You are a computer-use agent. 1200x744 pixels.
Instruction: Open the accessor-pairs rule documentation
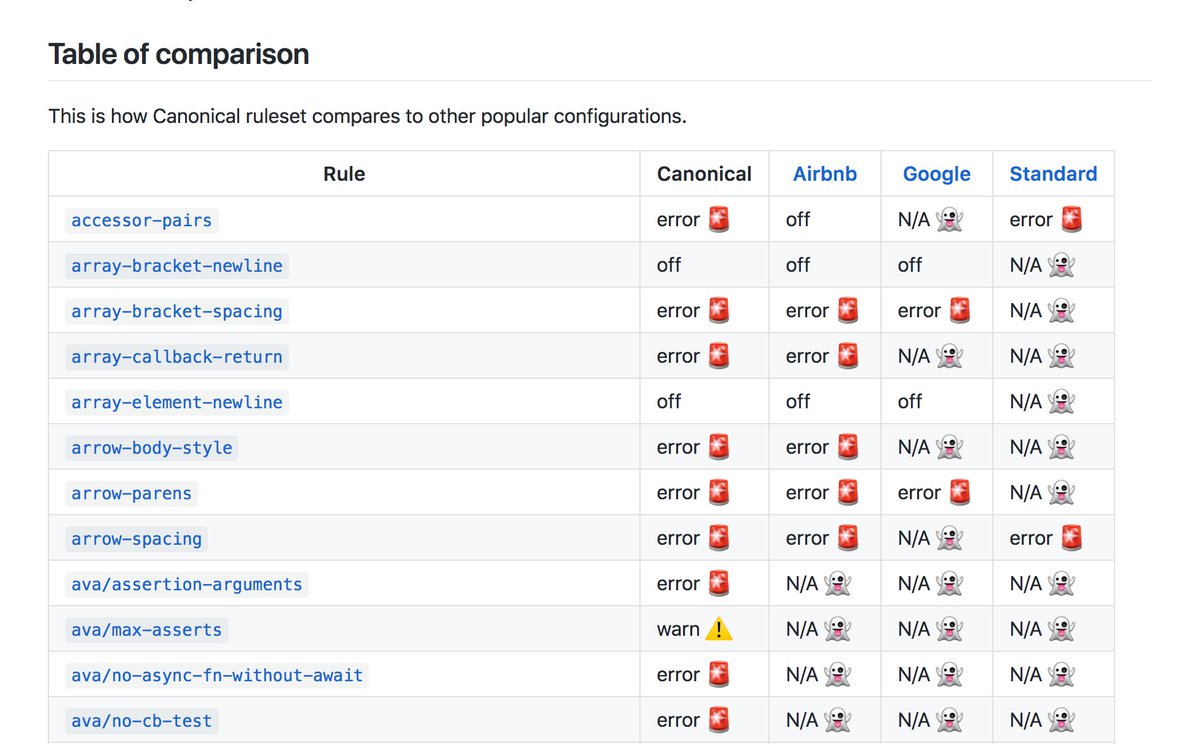(141, 220)
